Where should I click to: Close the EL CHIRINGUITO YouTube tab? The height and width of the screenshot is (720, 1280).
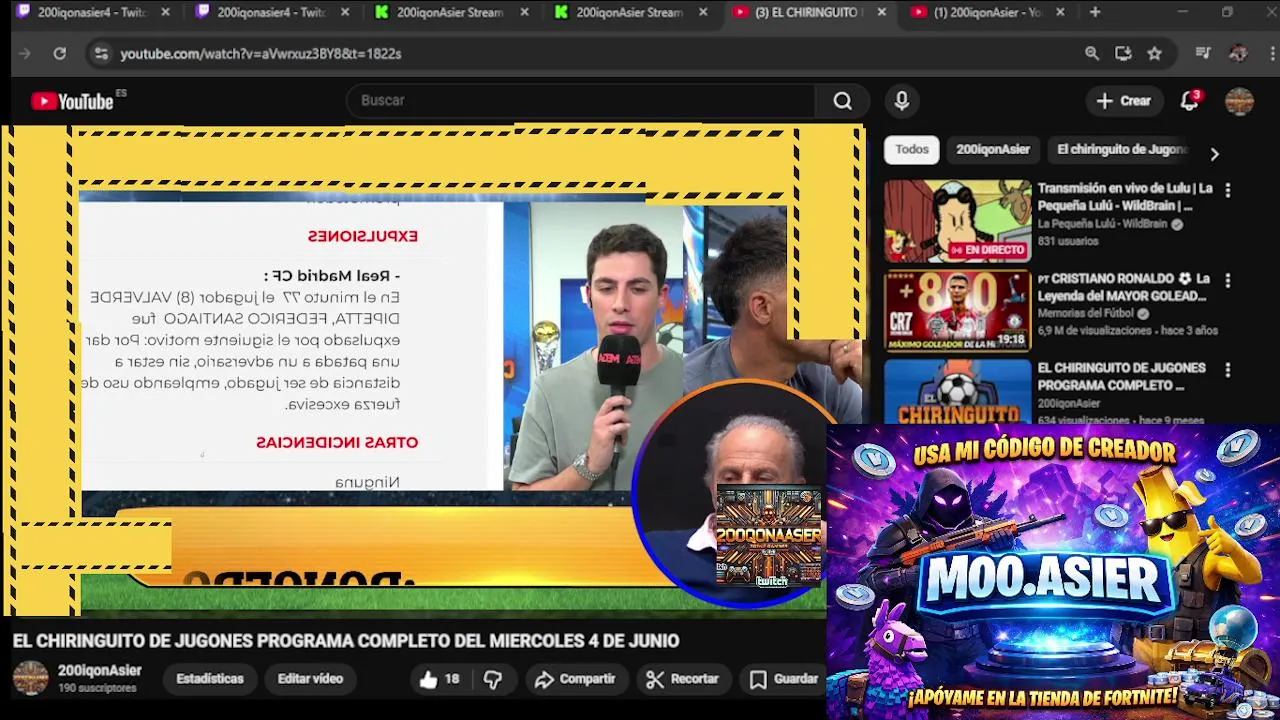pos(881,12)
